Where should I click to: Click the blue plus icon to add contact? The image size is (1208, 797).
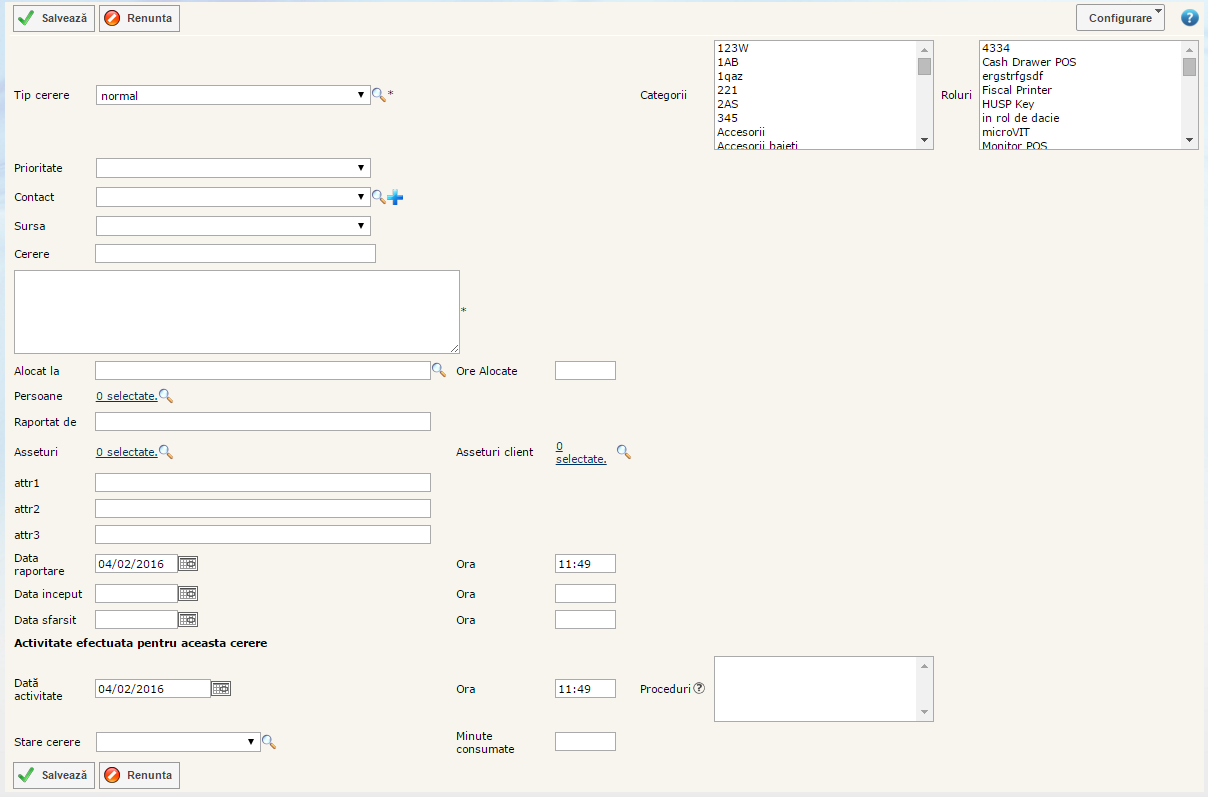pyautogui.click(x=395, y=198)
